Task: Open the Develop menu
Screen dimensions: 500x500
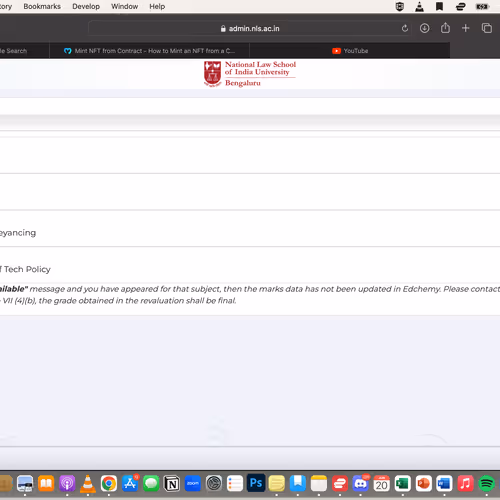Action: 86,6
